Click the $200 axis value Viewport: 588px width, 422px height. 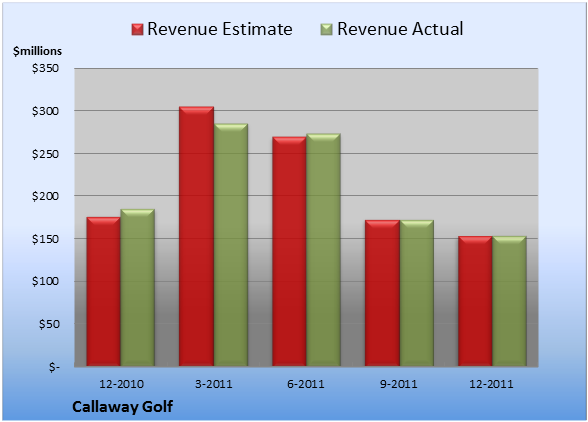45,196
